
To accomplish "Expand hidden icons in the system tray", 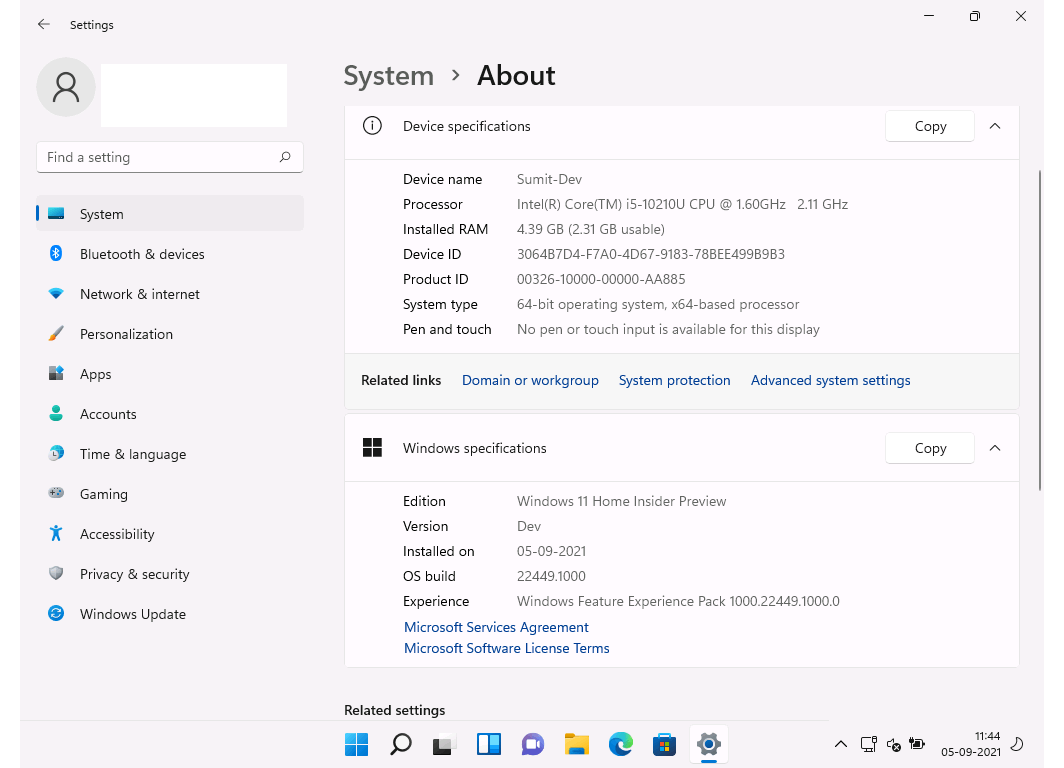I will (841, 744).
